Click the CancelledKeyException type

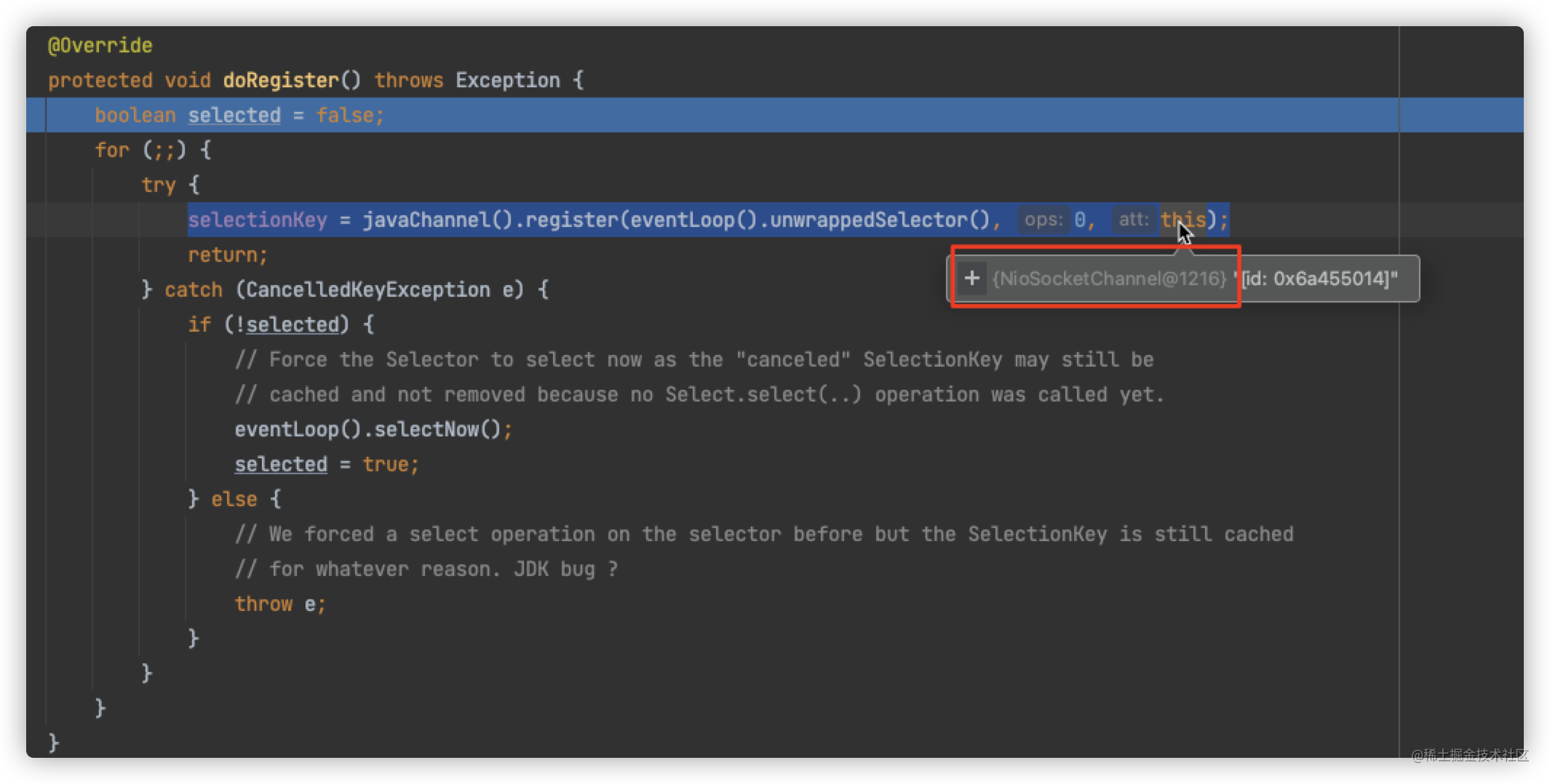coord(368,289)
